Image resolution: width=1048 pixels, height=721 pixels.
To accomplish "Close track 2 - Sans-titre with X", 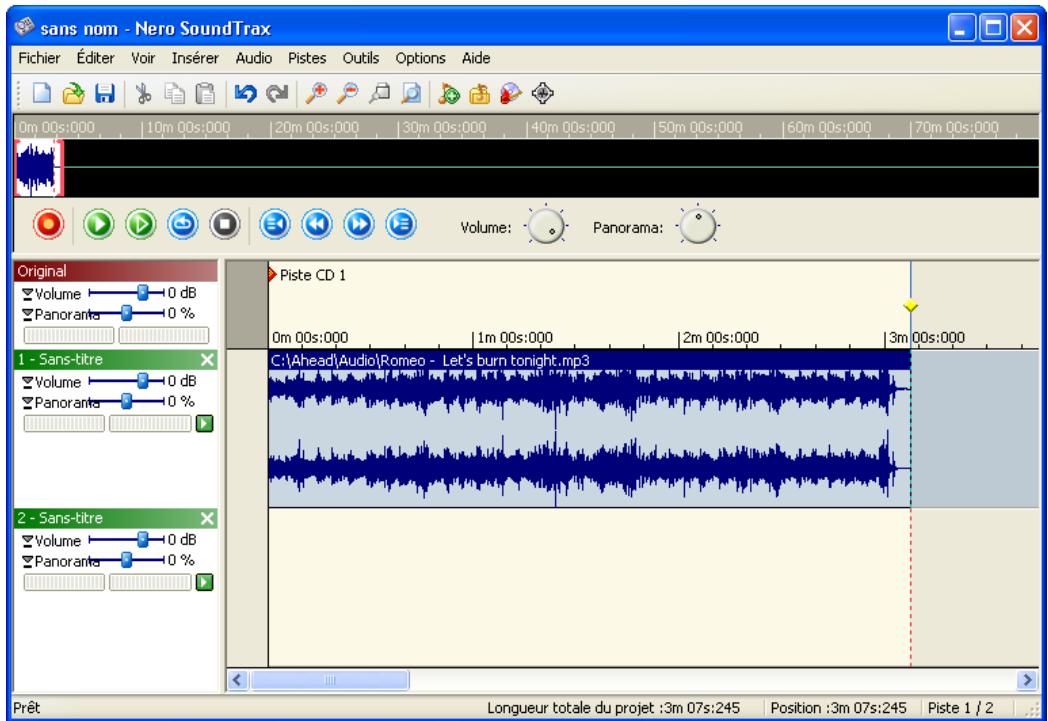I will point(207,519).
